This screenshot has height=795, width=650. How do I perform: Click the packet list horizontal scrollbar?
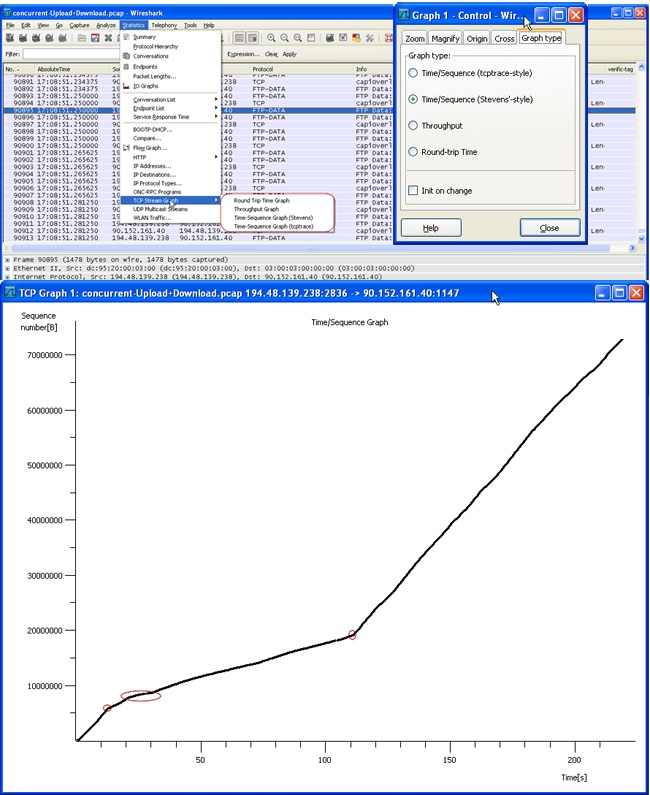[x=311, y=248]
